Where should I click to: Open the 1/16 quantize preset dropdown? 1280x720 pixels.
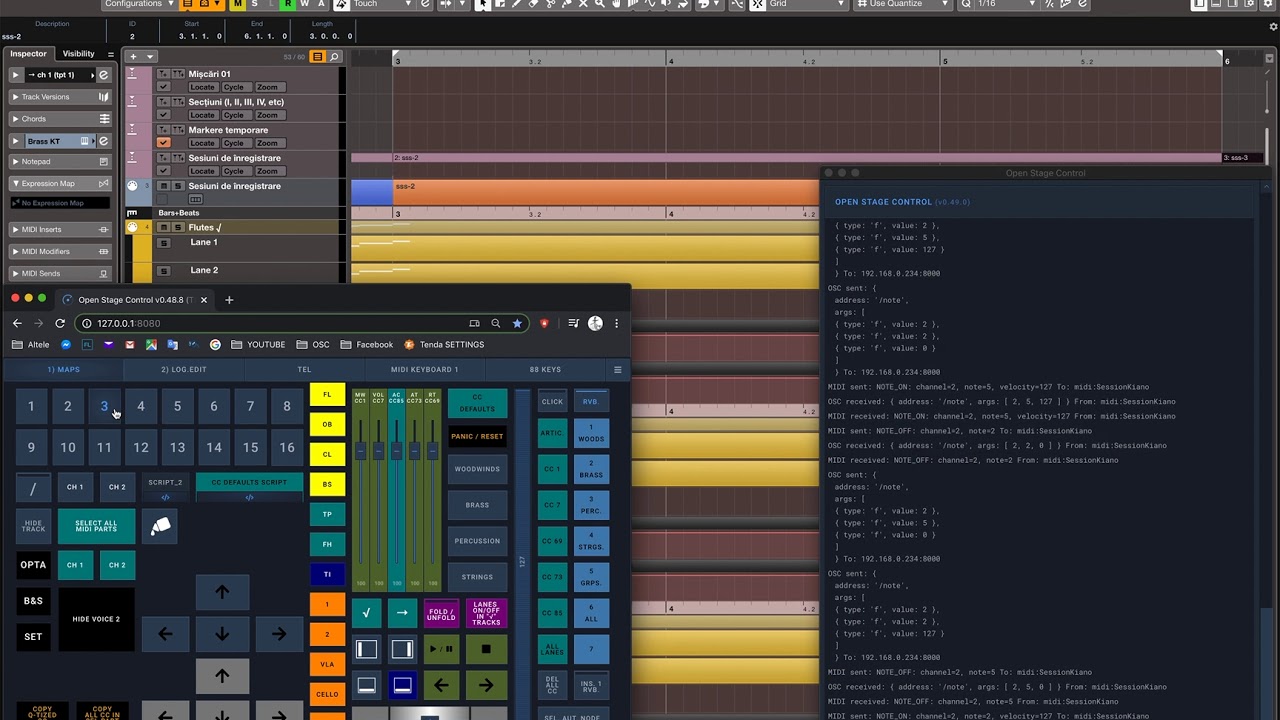pos(1008,4)
